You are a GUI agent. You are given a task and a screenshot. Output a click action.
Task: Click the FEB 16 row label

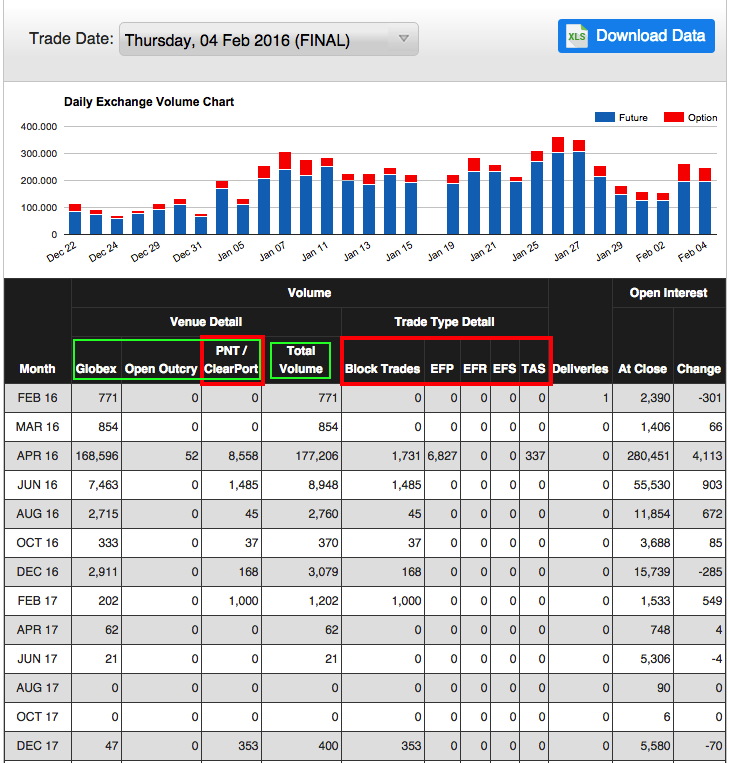point(37,398)
